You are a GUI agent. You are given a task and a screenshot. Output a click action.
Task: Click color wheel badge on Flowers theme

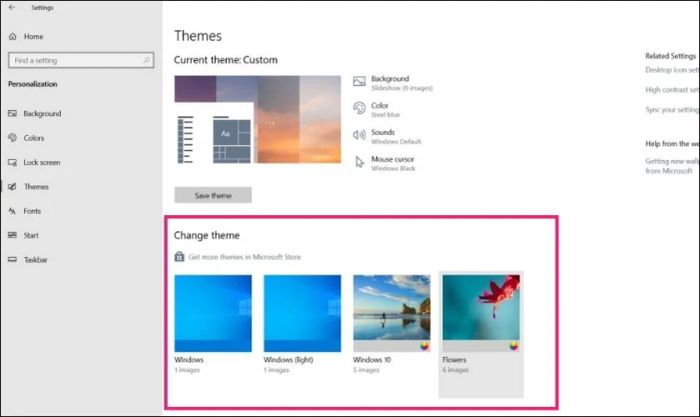click(514, 346)
